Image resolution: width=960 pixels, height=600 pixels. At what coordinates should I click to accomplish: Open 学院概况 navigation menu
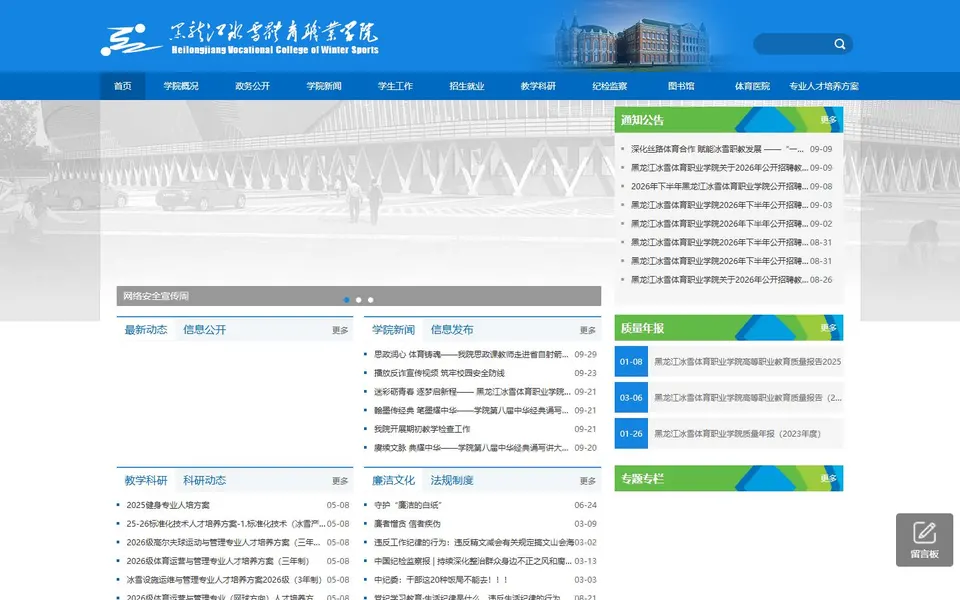[181, 86]
